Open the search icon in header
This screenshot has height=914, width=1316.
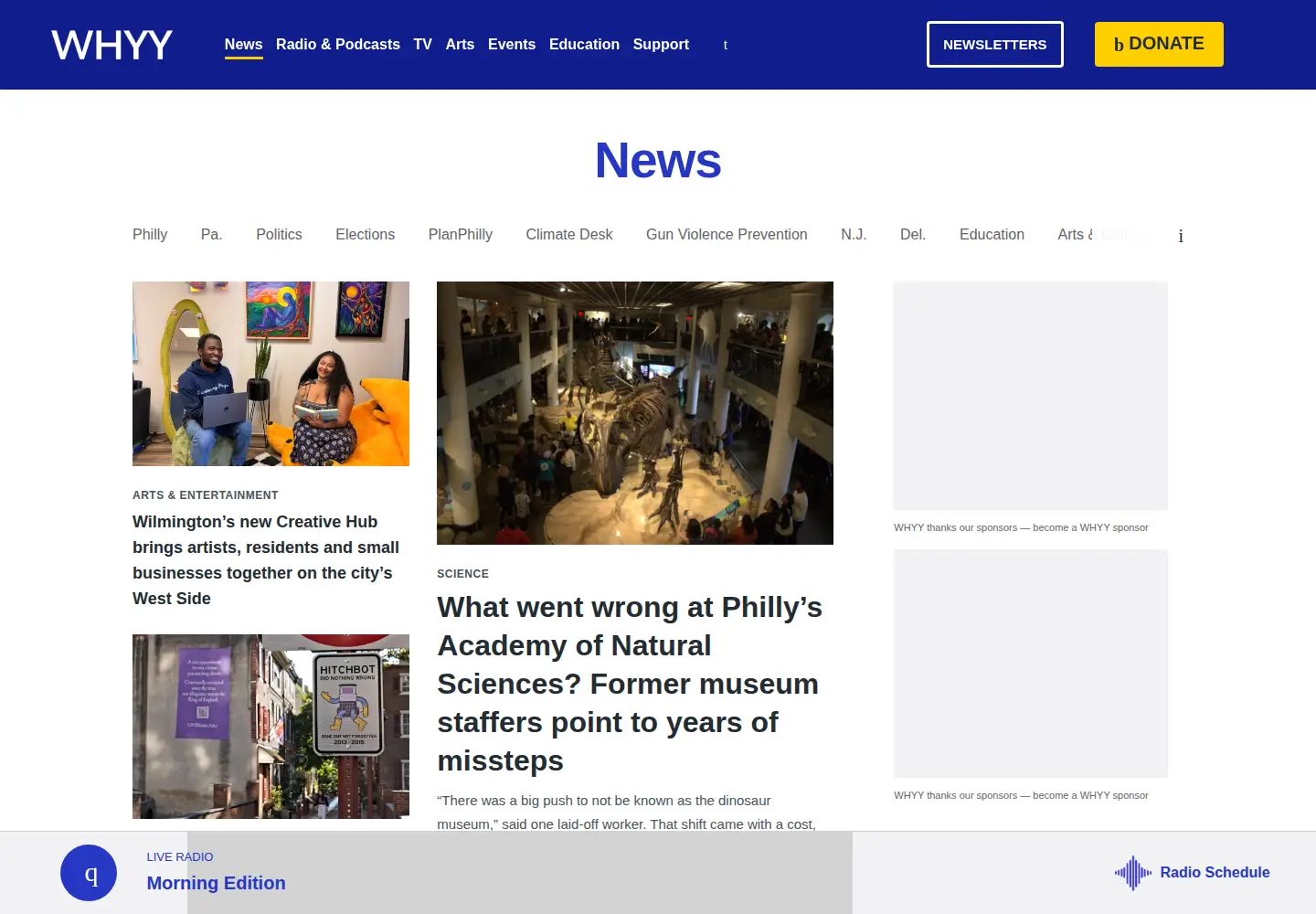[726, 45]
